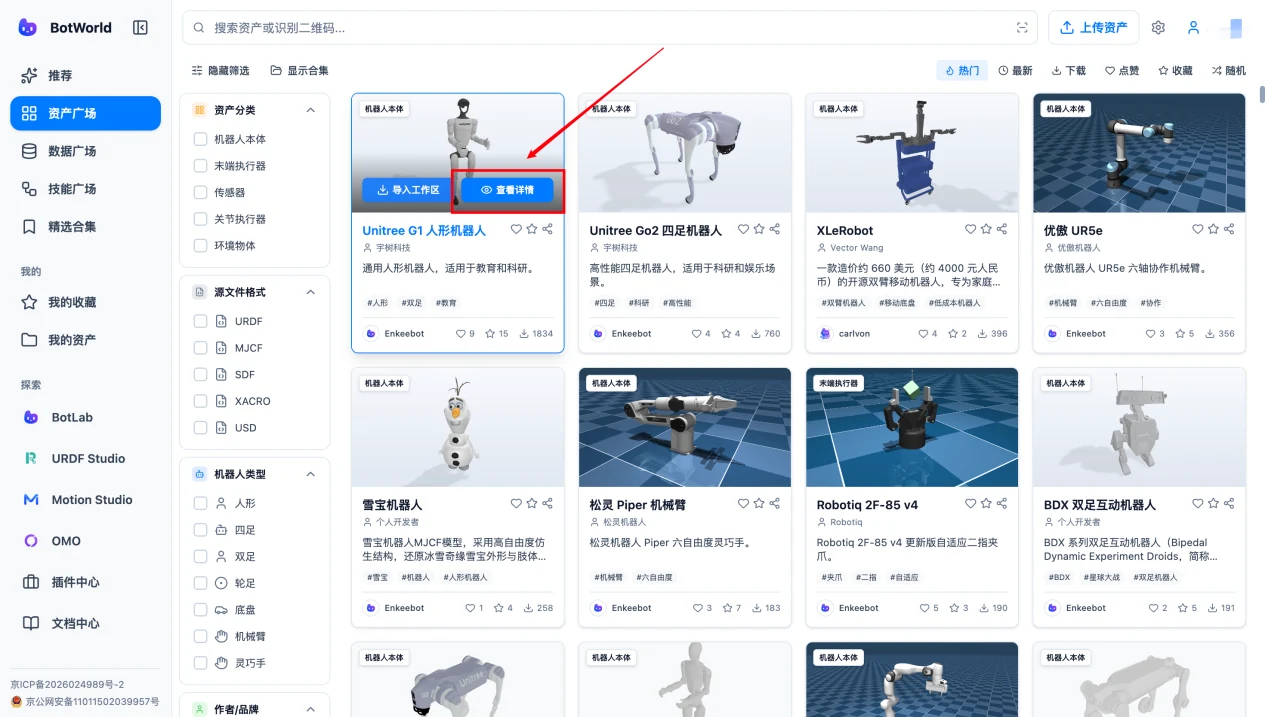Image resolution: width=1265 pixels, height=717 pixels.
Task: Click the asset search input field
Action: click(610, 28)
